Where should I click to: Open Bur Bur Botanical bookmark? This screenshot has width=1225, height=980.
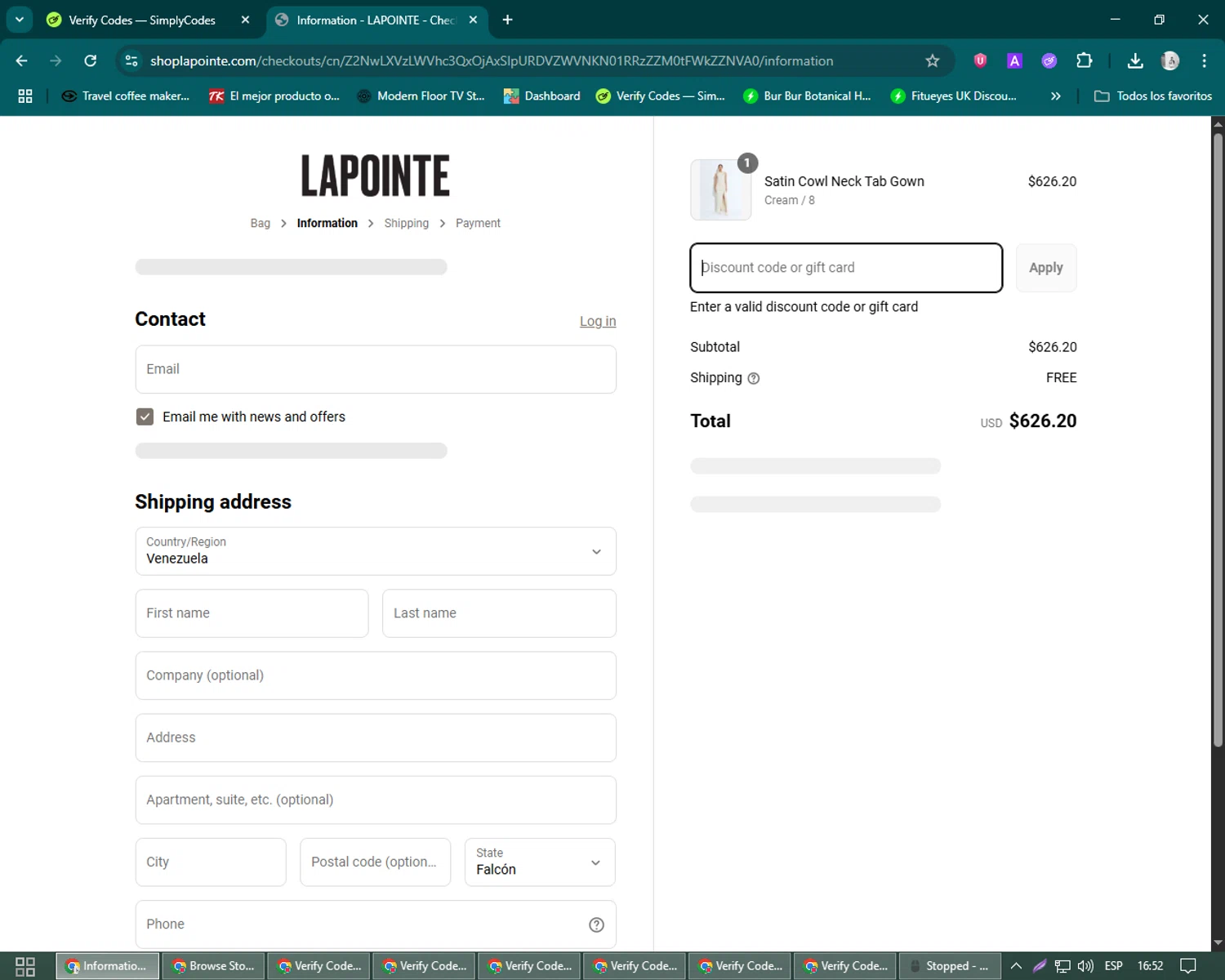[x=807, y=96]
